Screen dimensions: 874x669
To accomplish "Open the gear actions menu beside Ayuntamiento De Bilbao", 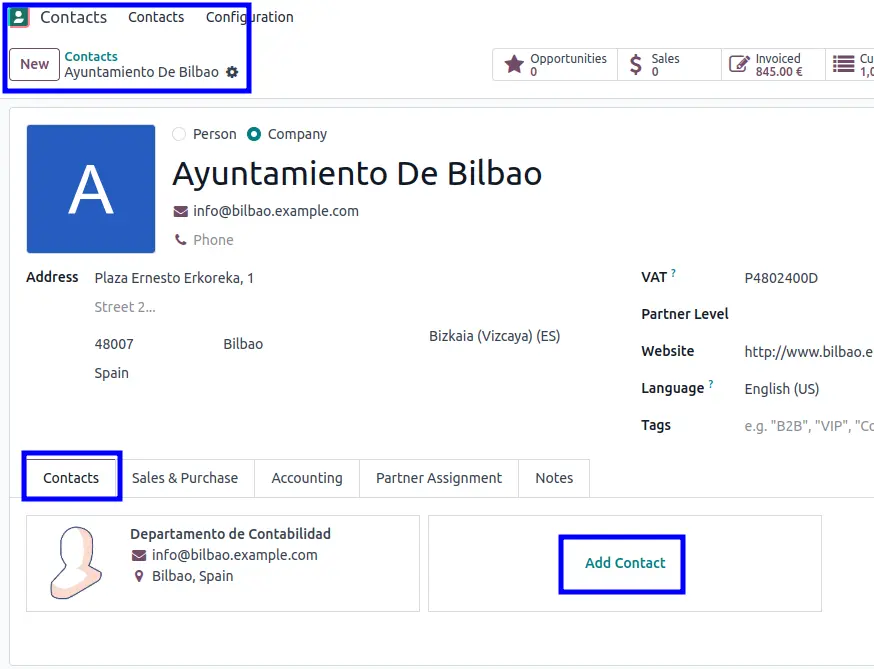I will tap(232, 72).
